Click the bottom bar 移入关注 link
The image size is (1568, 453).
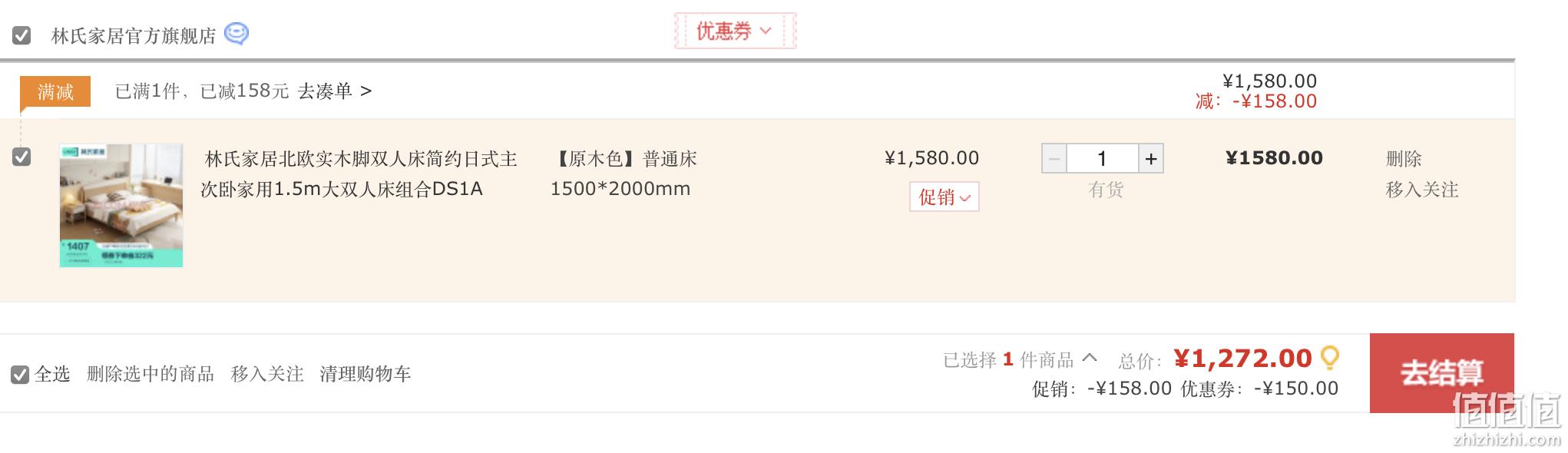tap(267, 374)
